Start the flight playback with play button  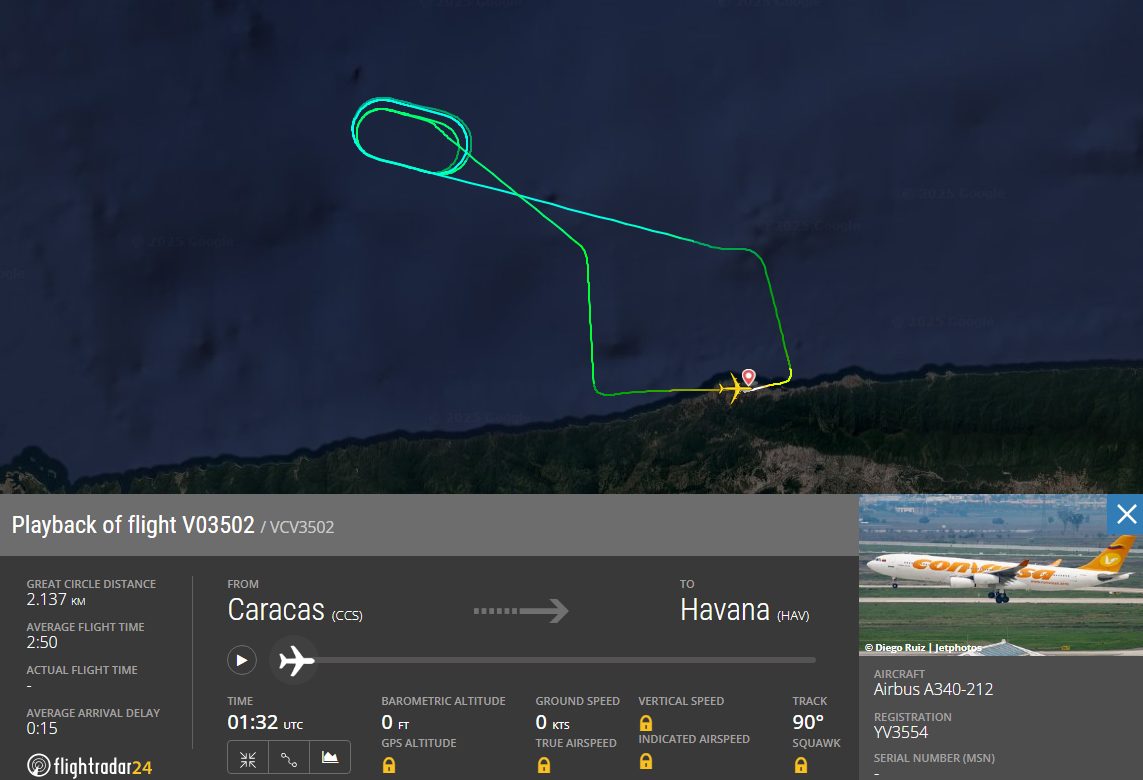[x=241, y=660]
